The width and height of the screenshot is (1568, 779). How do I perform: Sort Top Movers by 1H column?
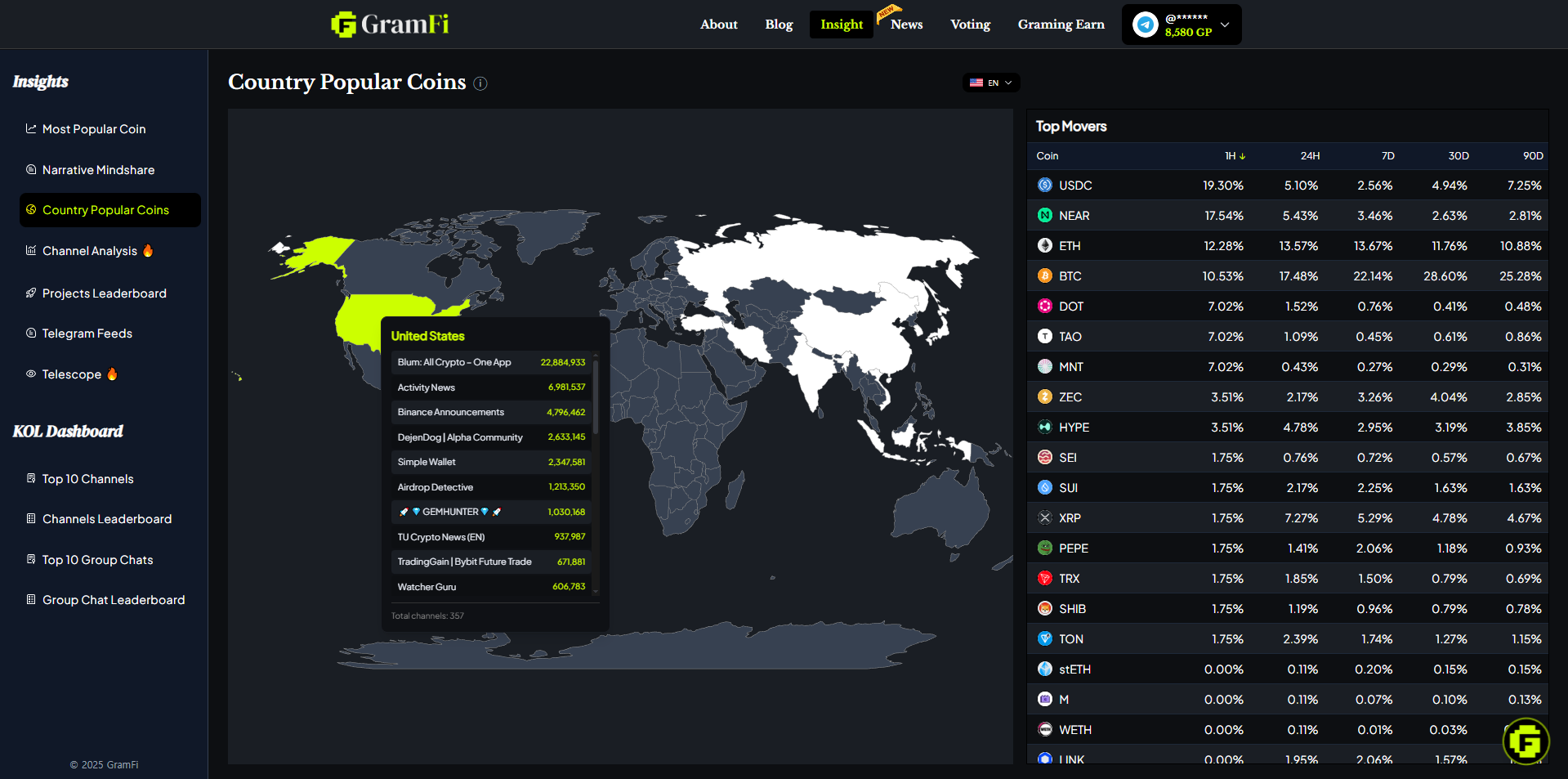[1234, 156]
